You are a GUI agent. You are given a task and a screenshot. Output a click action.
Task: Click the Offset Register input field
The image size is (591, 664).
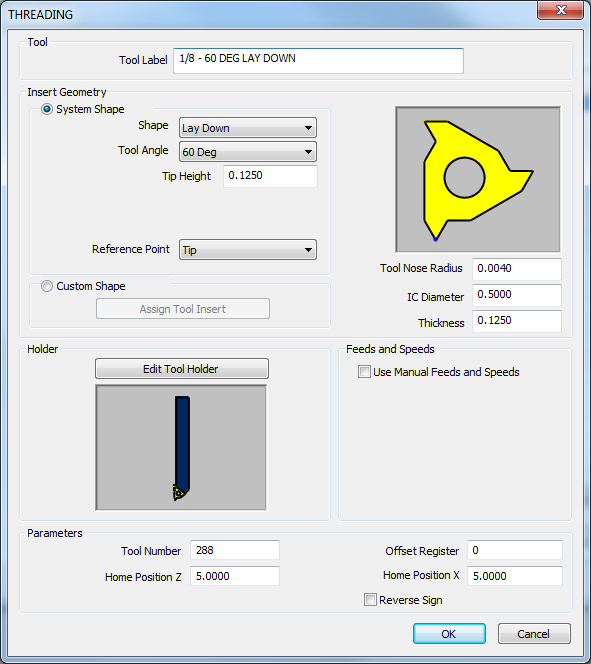click(515, 550)
